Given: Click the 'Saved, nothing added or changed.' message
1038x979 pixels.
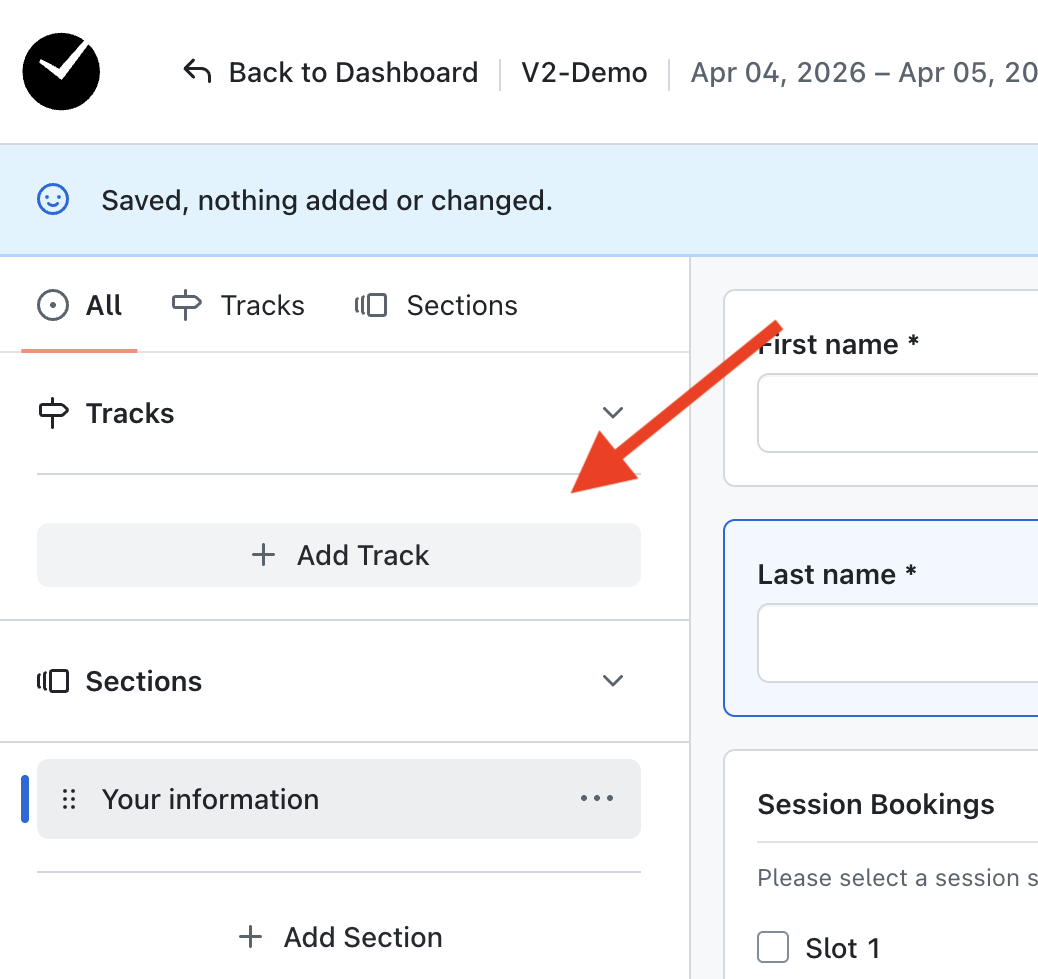Looking at the screenshot, I should 327,200.
